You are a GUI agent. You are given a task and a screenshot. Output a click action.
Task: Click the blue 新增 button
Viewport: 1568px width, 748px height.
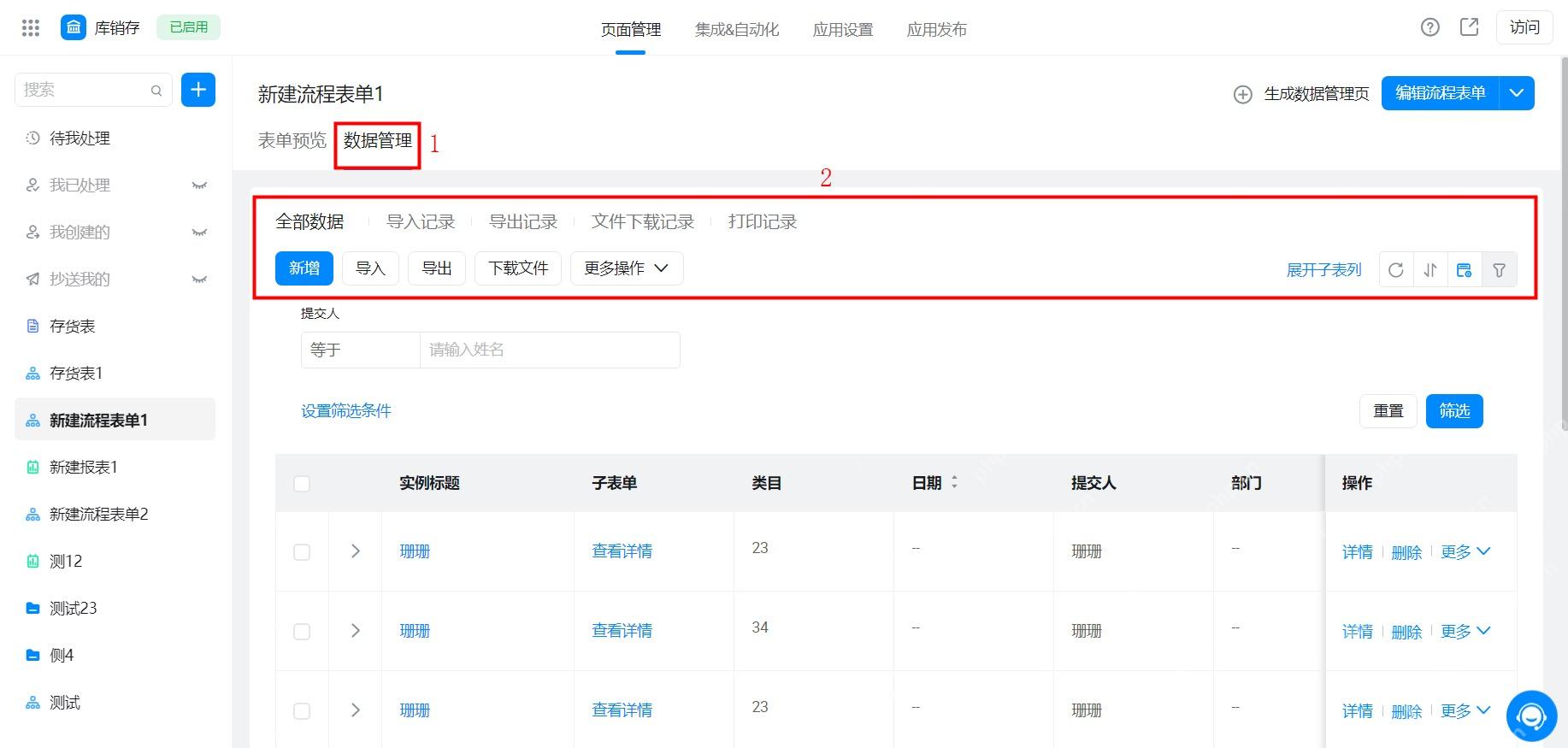304,268
